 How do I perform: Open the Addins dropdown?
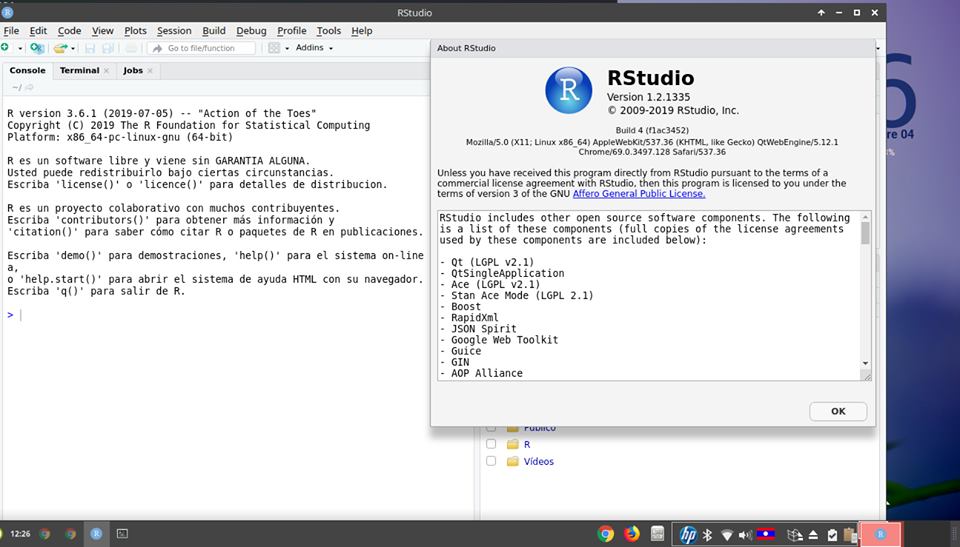click(x=314, y=48)
